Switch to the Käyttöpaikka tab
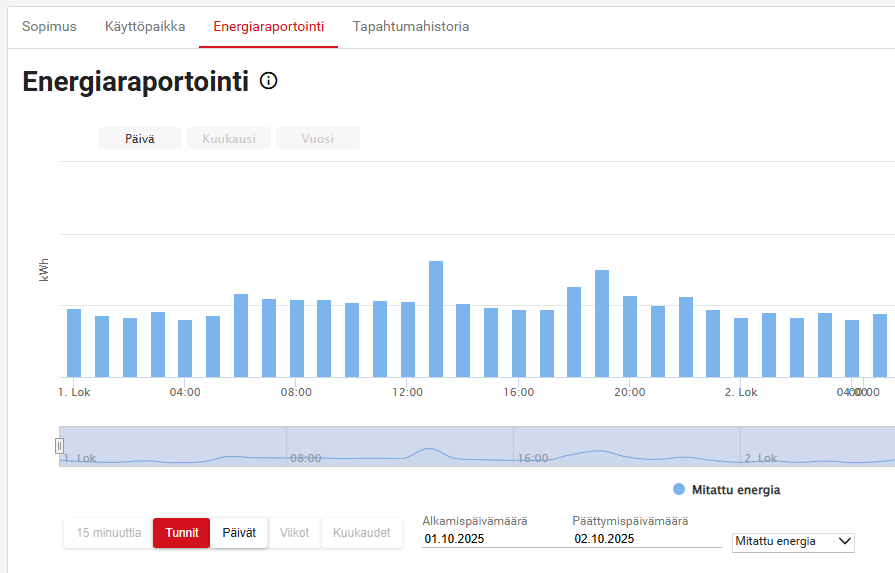The height and width of the screenshot is (573, 895). [145, 26]
